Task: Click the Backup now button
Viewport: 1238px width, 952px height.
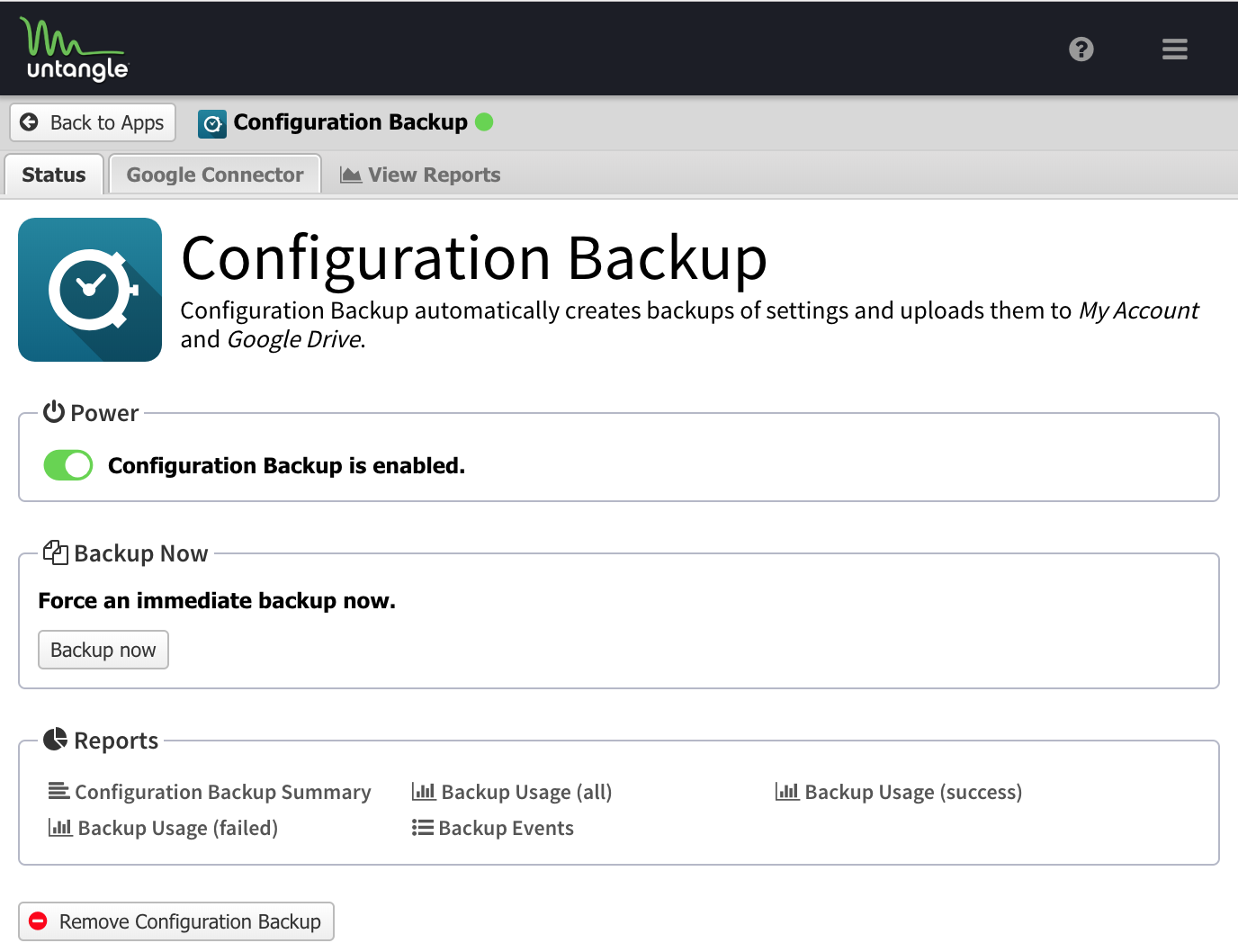Action: tap(103, 650)
